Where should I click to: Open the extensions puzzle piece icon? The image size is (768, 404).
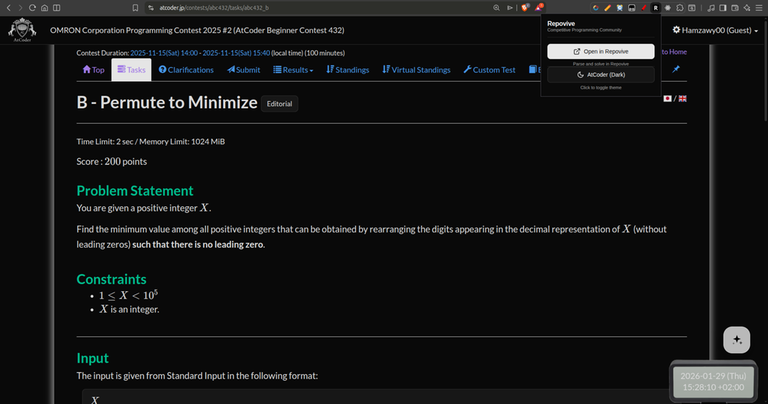[x=680, y=8]
